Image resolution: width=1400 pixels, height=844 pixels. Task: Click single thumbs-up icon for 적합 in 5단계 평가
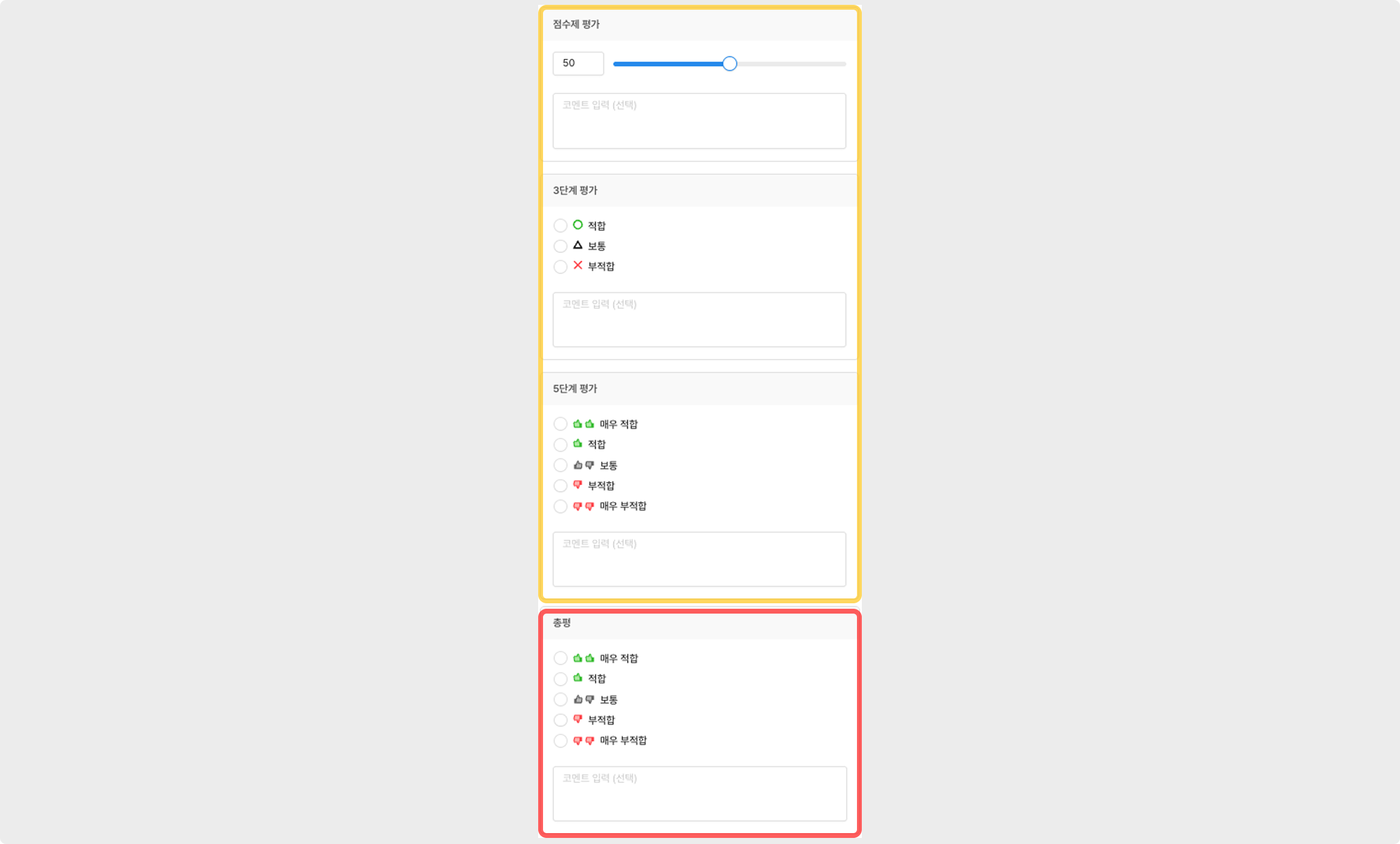578,444
